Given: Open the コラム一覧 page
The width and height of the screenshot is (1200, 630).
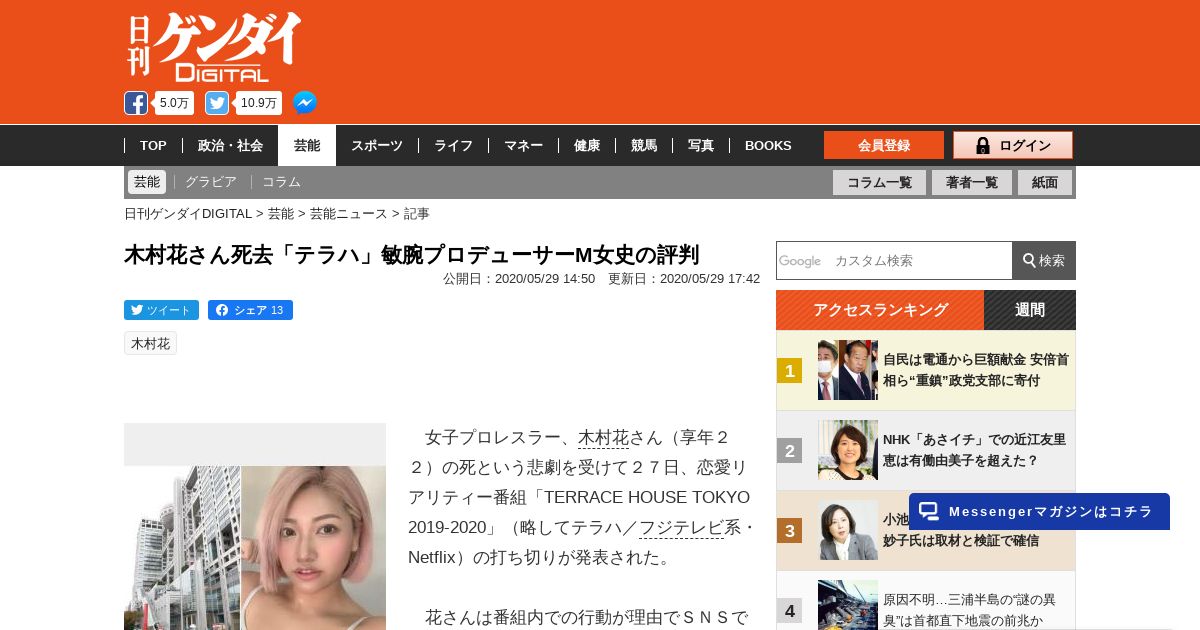Looking at the screenshot, I should click(879, 182).
